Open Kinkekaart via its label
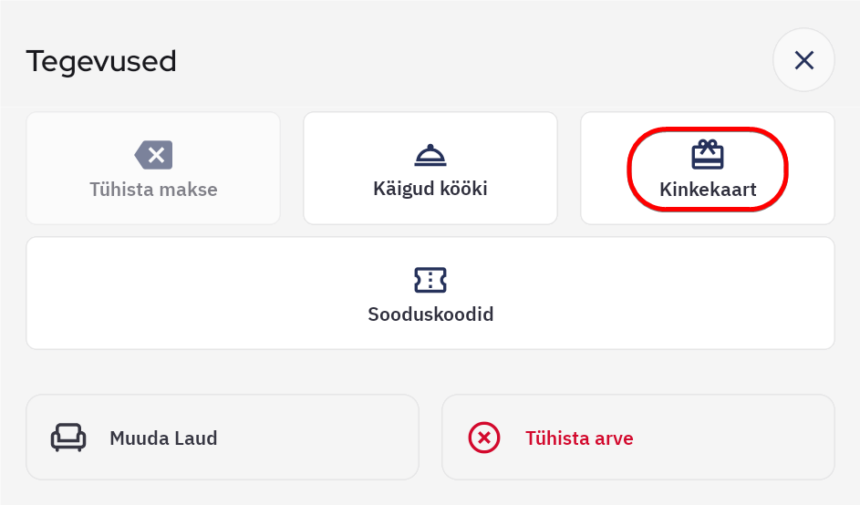The height and width of the screenshot is (505, 860). (x=707, y=189)
